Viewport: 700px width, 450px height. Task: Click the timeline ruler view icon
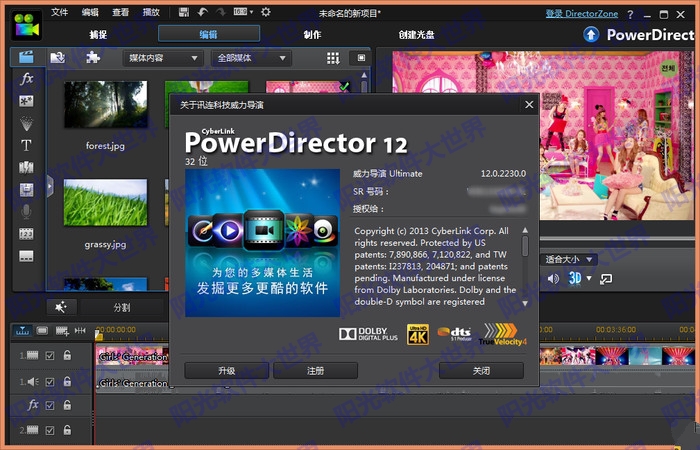[22, 331]
